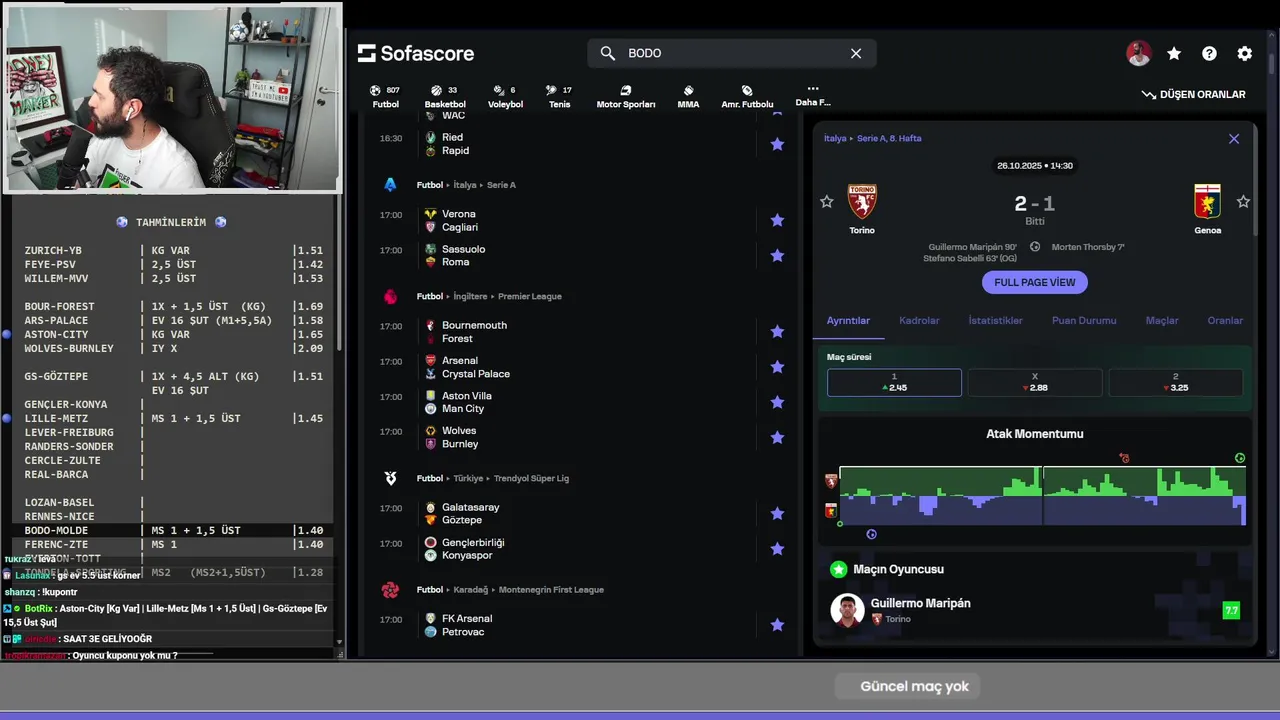This screenshot has height=720, width=1280.
Task: Close the Torino-Genoa match panel
Action: click(1234, 139)
